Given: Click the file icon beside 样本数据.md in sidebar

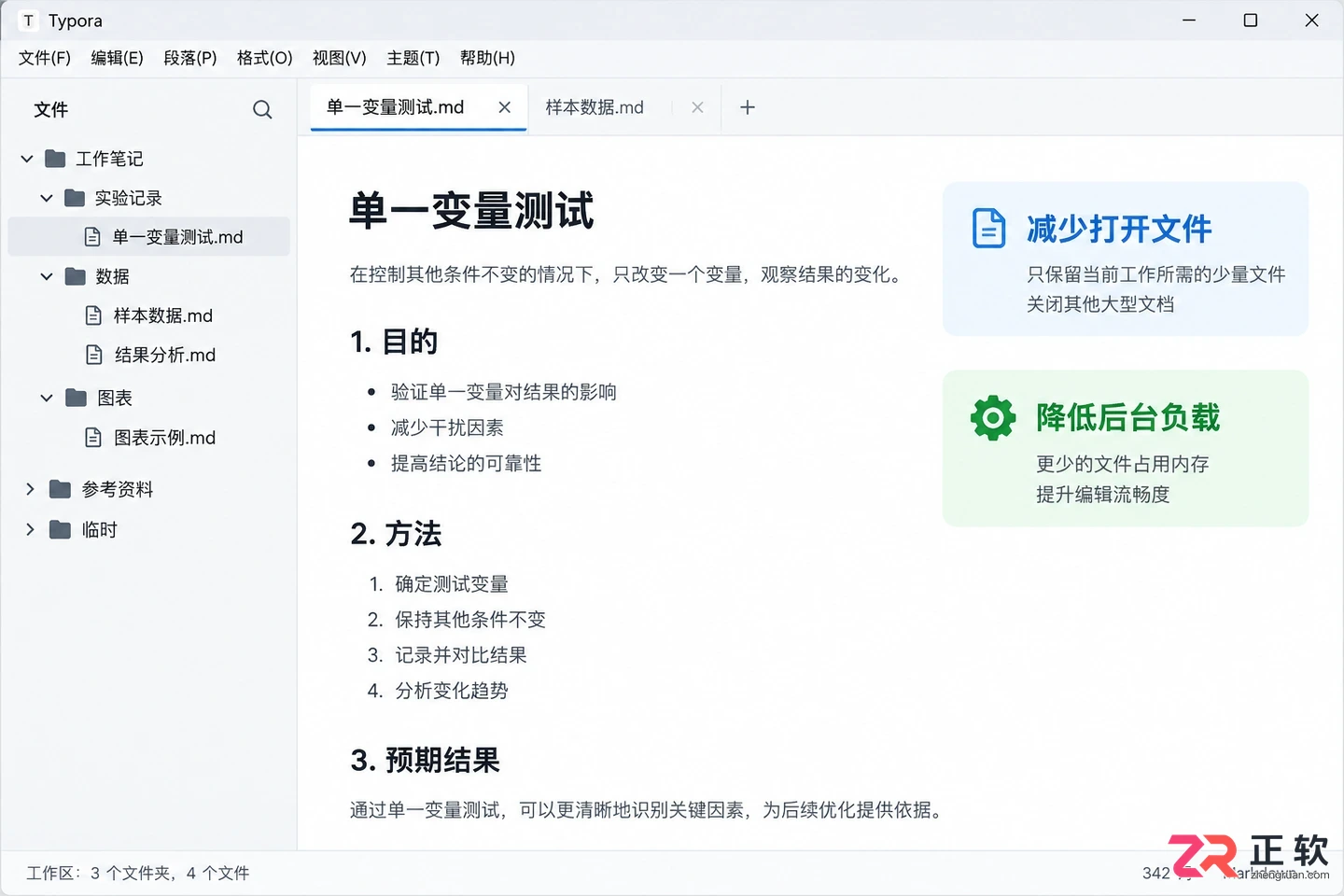Looking at the screenshot, I should click(93, 315).
